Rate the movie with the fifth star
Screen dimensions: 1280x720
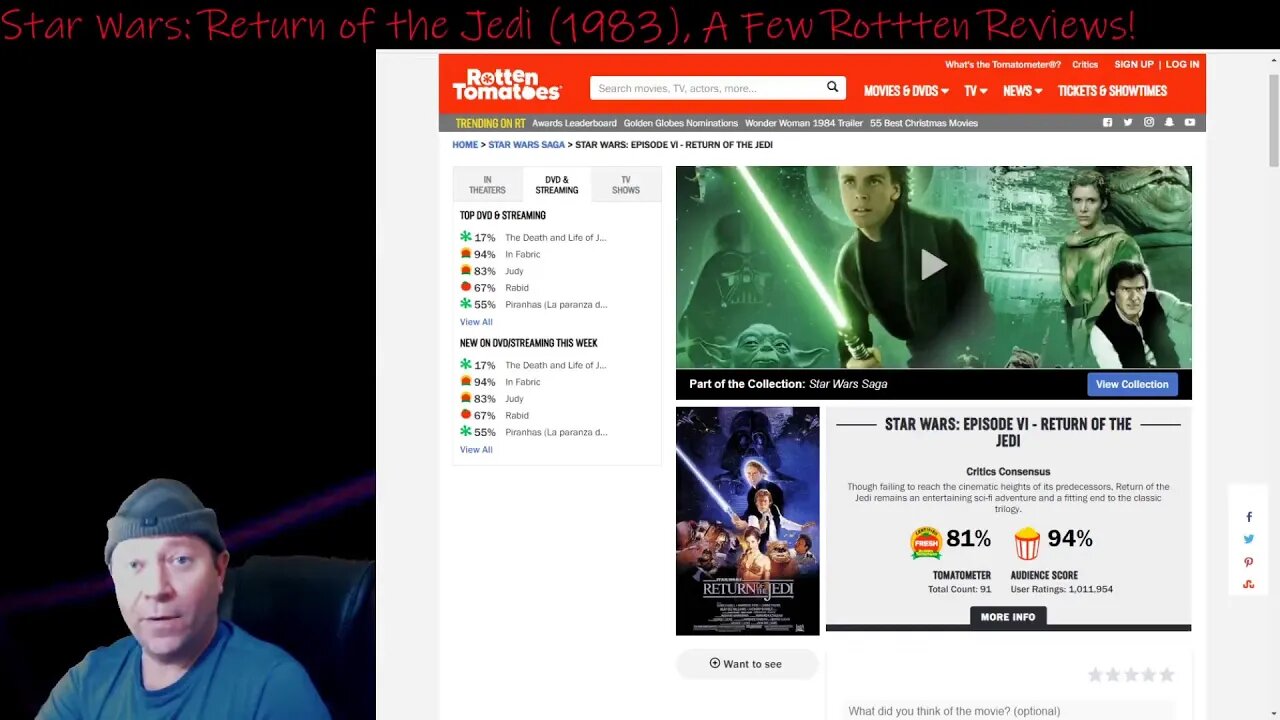pos(1167,675)
